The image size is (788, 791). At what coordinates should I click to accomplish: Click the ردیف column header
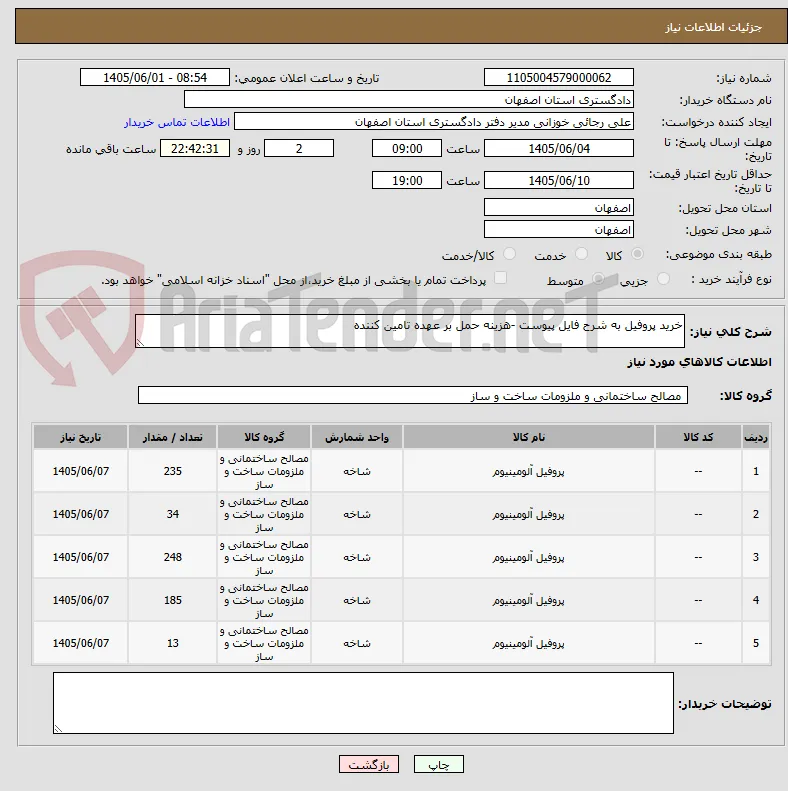click(x=756, y=437)
